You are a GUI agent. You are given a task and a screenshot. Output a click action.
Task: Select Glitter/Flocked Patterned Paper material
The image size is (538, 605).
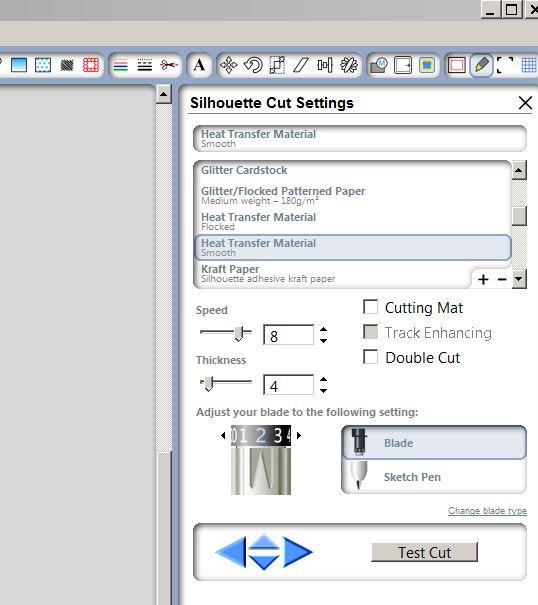(x=353, y=195)
